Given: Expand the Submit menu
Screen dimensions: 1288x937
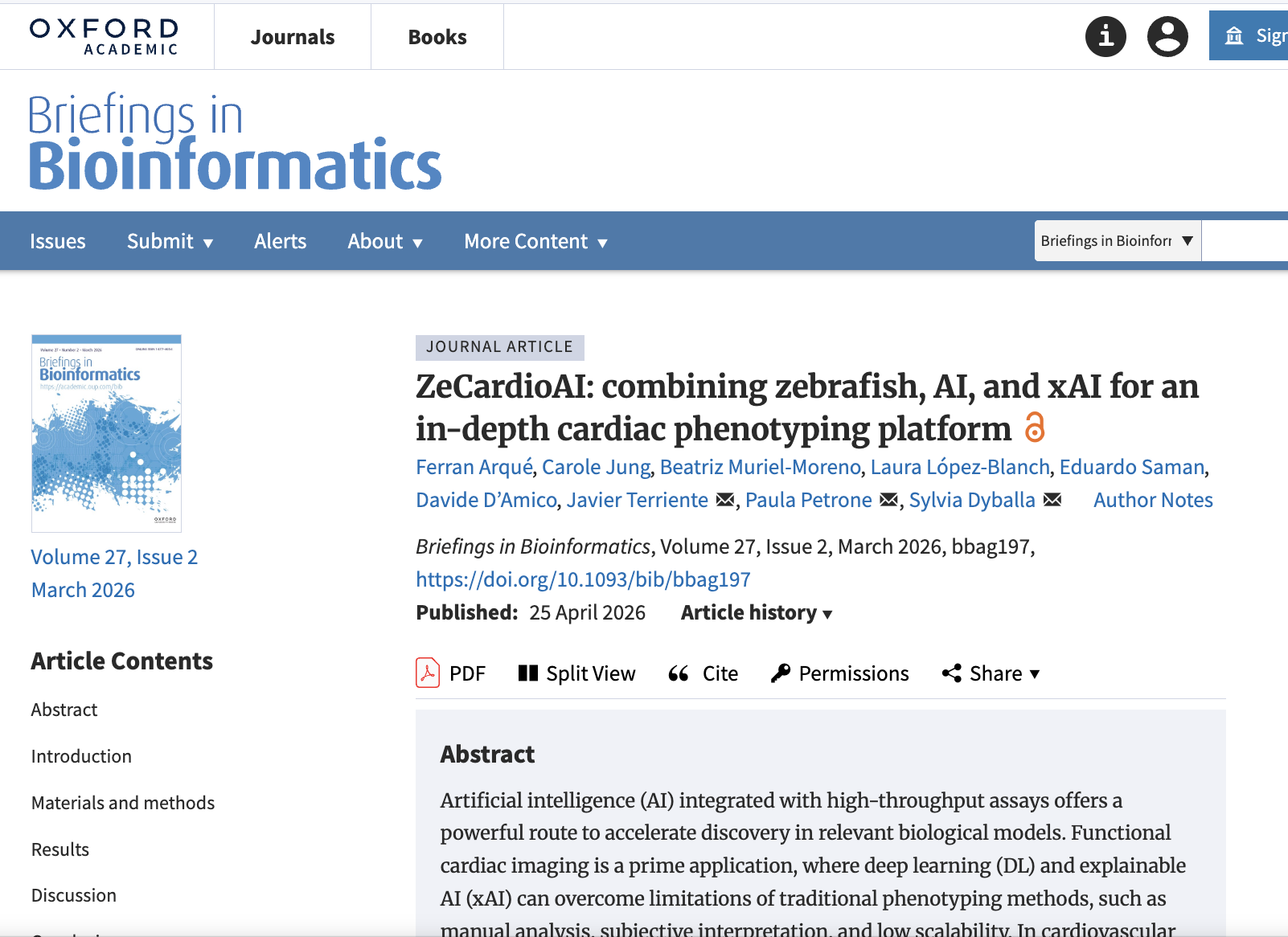Looking at the screenshot, I should [170, 241].
